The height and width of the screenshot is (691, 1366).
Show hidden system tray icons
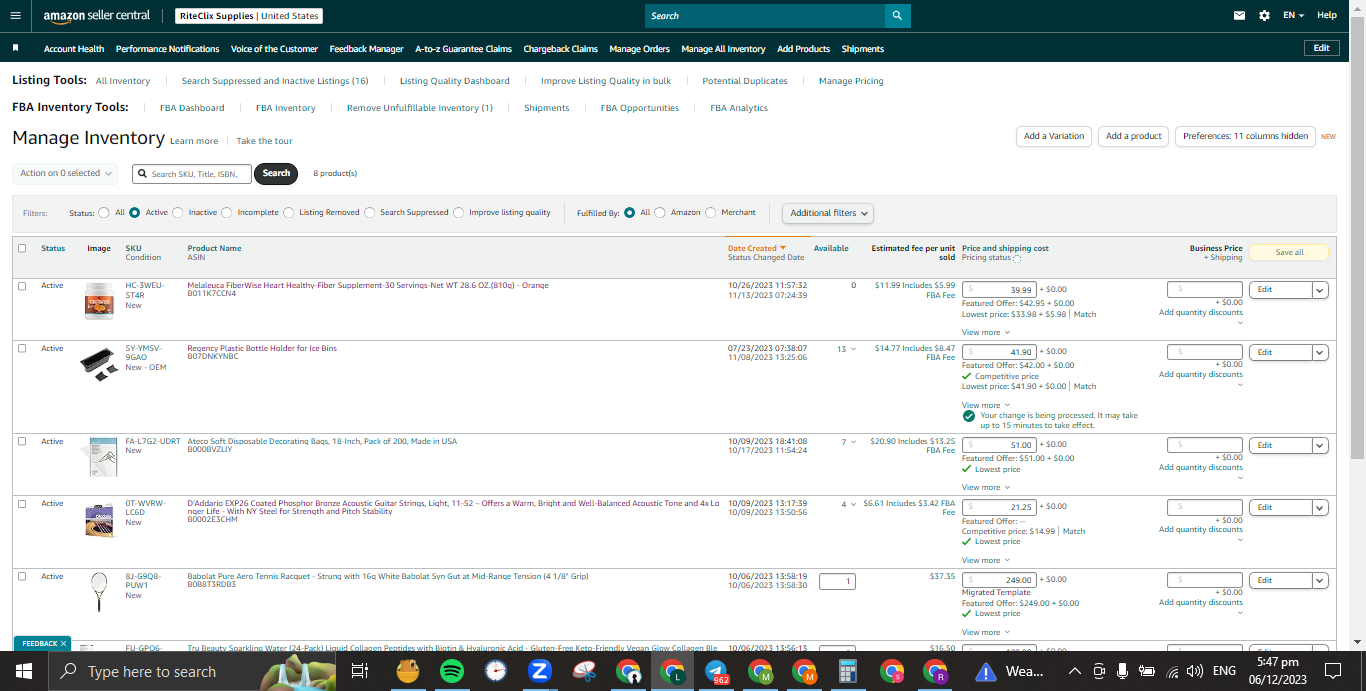point(1075,671)
